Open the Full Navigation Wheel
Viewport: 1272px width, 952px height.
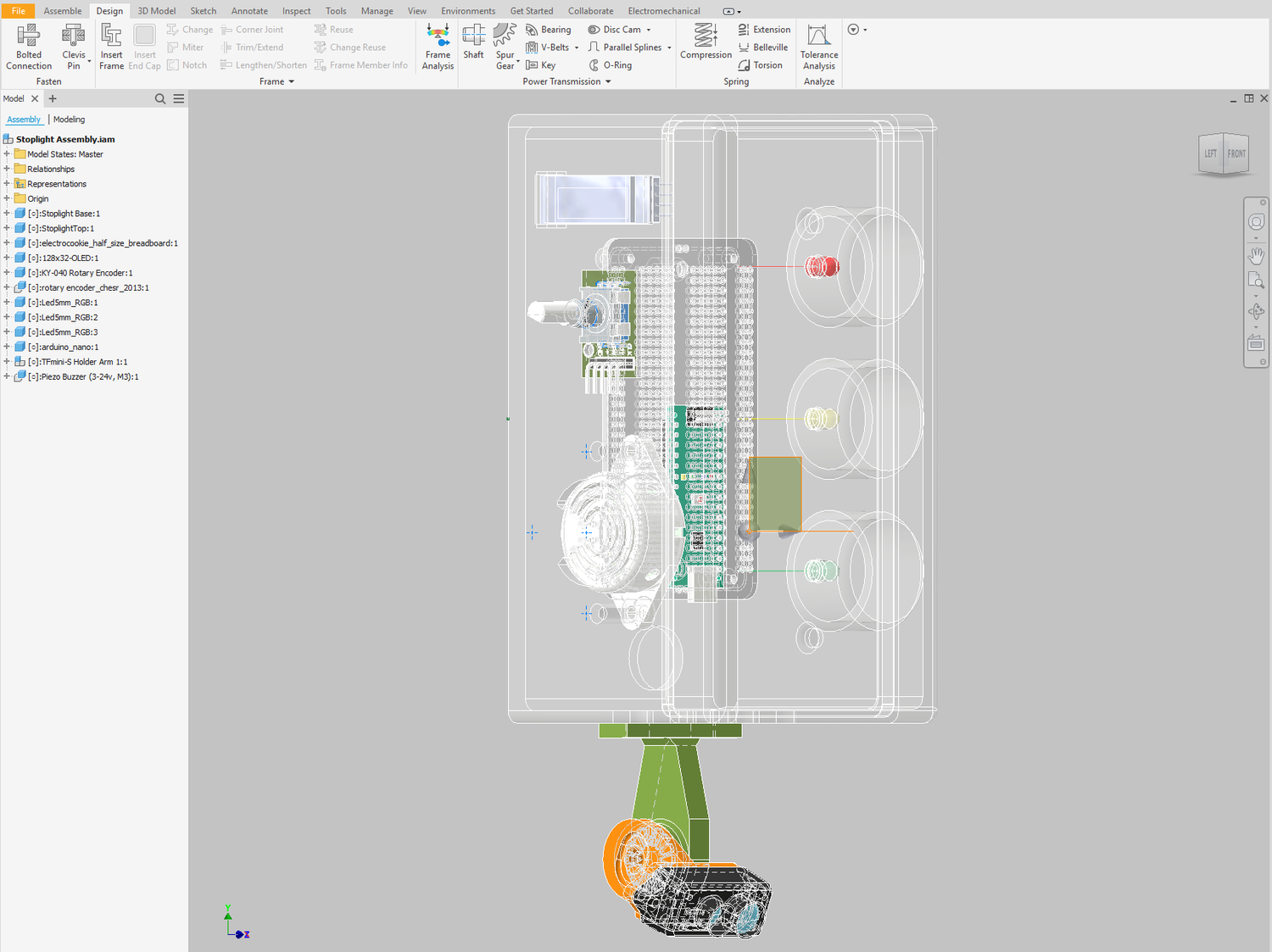(1256, 222)
